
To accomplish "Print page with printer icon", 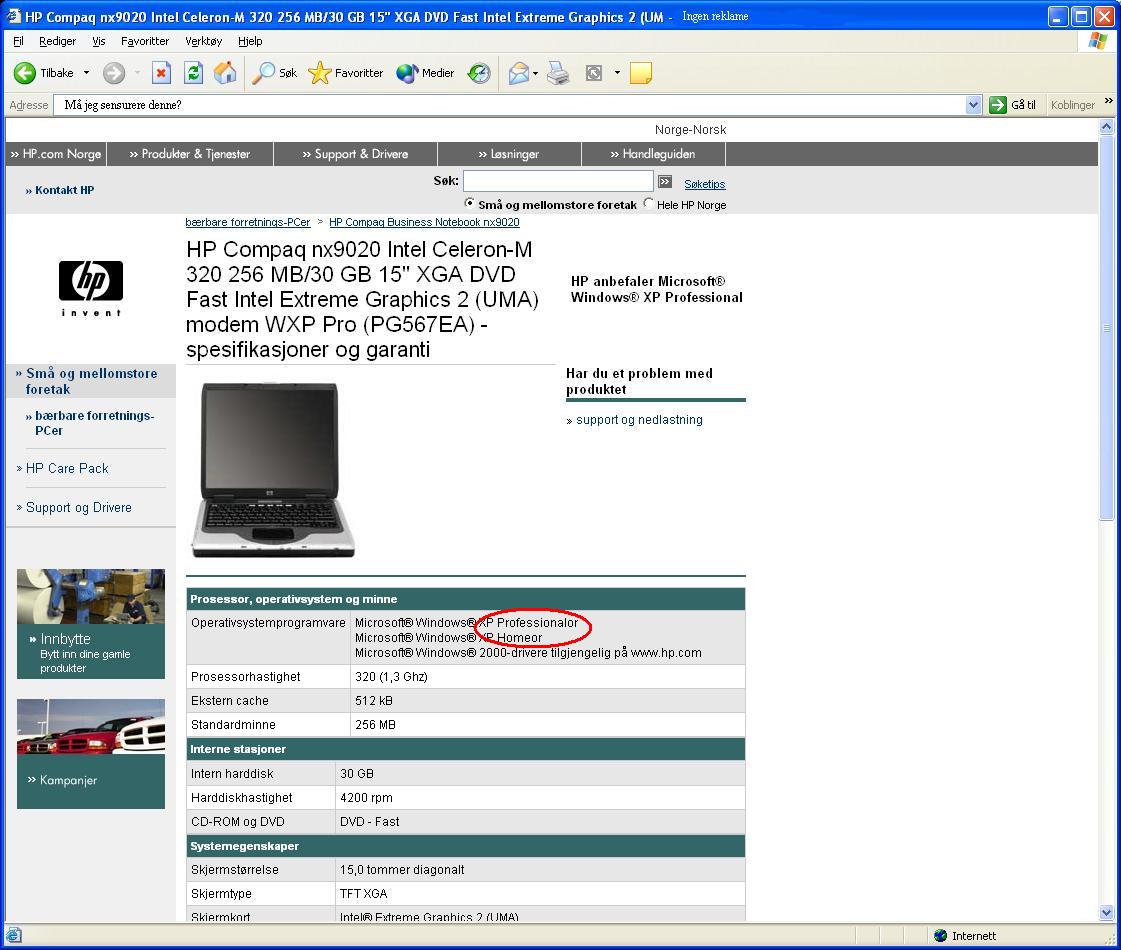I will tap(558, 73).
